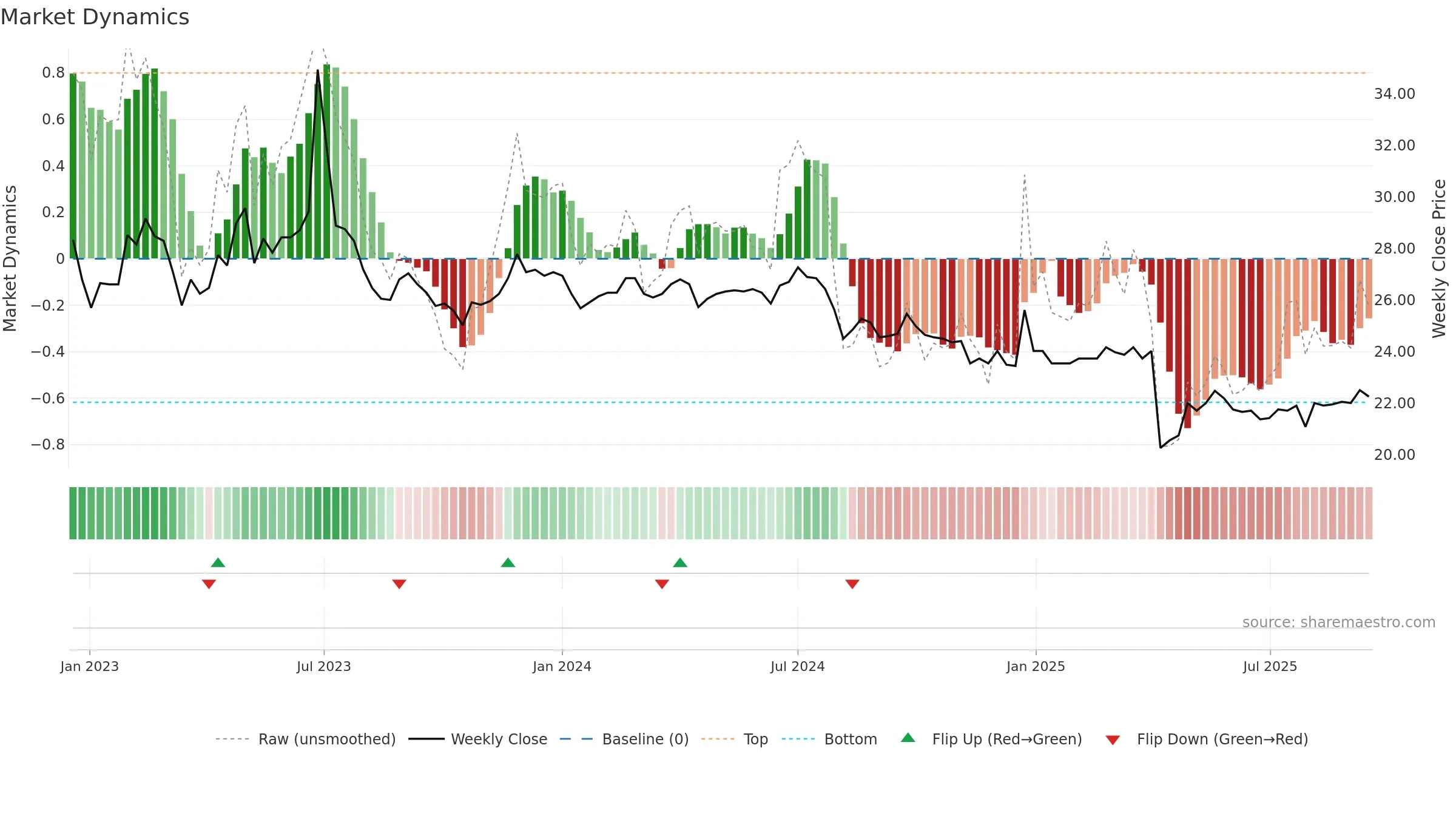Toggle the Flip Up (Red→Green) legend entry
Screen dimensions: 1456x819
[x=991, y=739]
